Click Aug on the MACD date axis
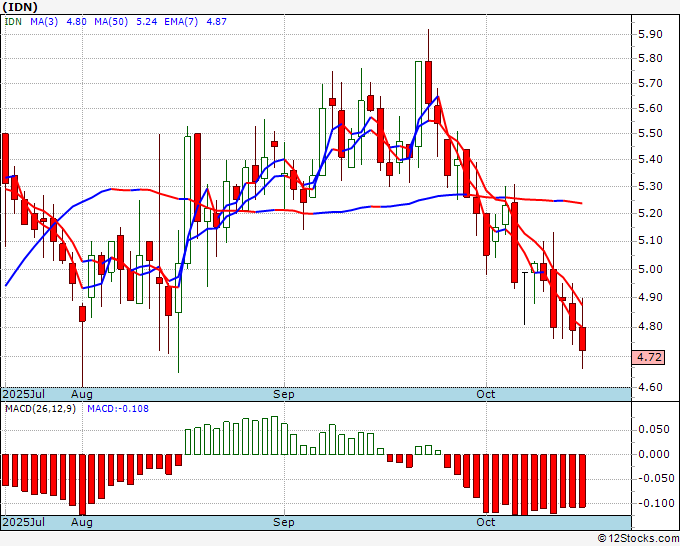The height and width of the screenshot is (546, 680). pyautogui.click(x=82, y=522)
